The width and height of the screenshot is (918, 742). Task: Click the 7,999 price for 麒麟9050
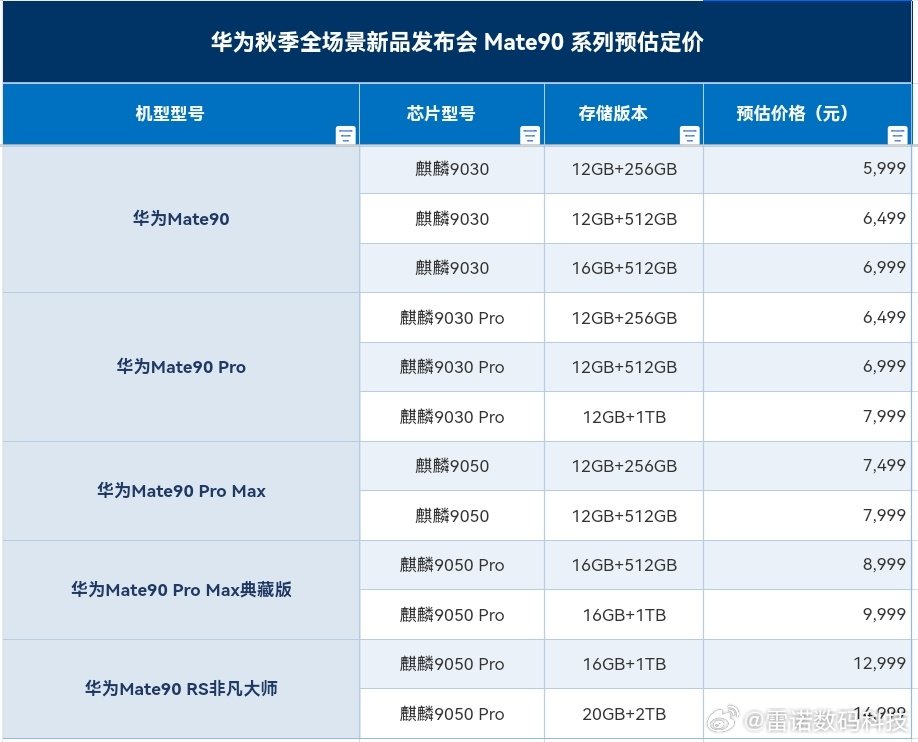808,516
